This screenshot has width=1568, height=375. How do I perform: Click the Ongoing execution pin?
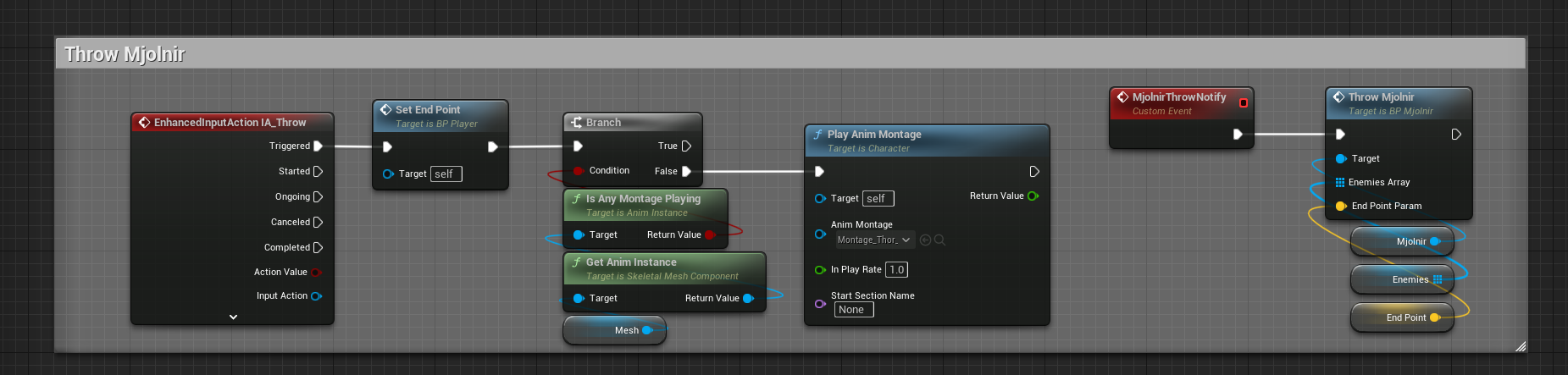(319, 197)
